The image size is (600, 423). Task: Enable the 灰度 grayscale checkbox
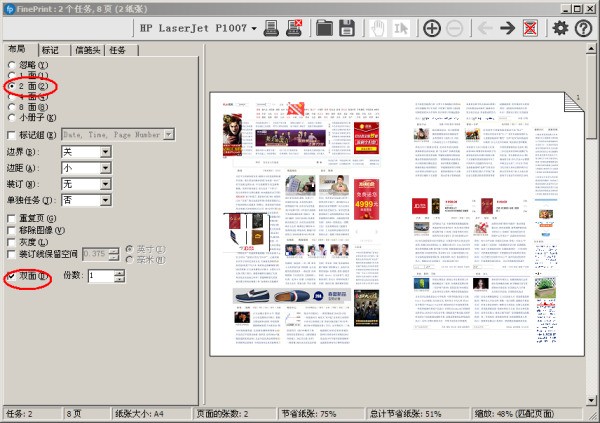point(12,242)
